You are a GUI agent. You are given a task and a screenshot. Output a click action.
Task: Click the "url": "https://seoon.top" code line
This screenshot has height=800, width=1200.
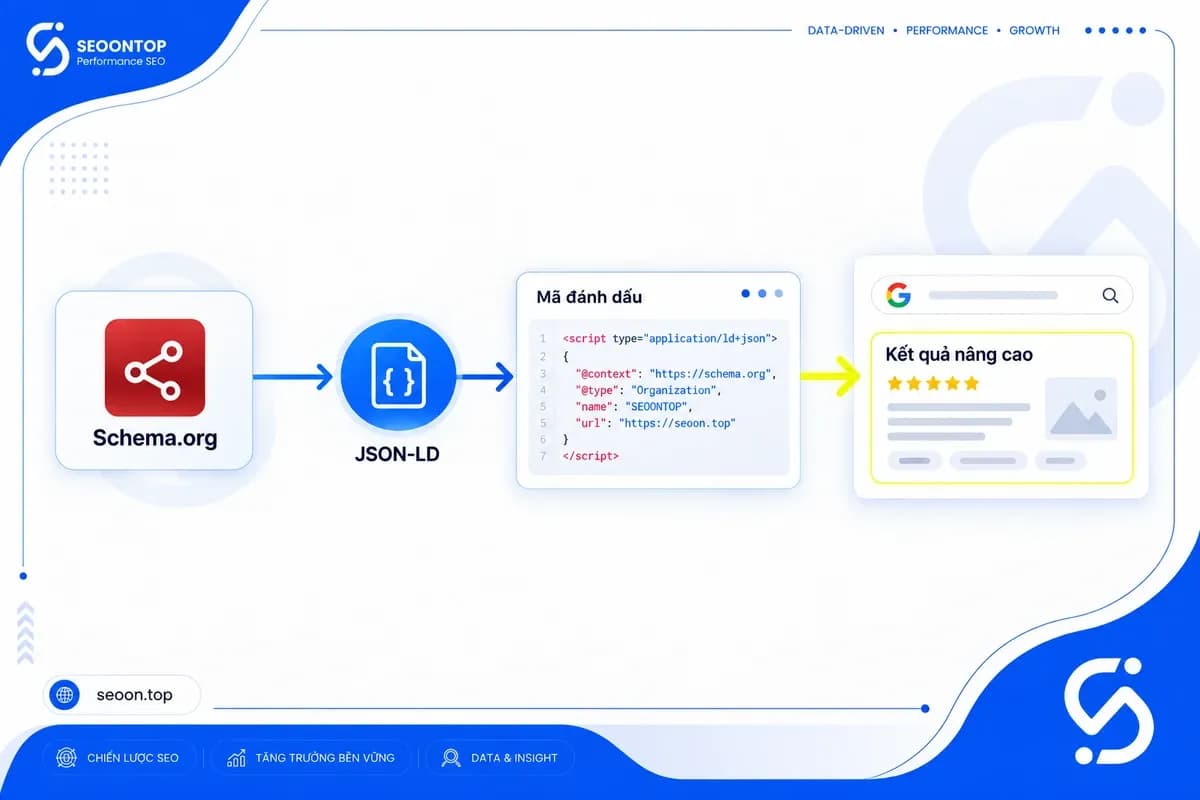(x=655, y=423)
